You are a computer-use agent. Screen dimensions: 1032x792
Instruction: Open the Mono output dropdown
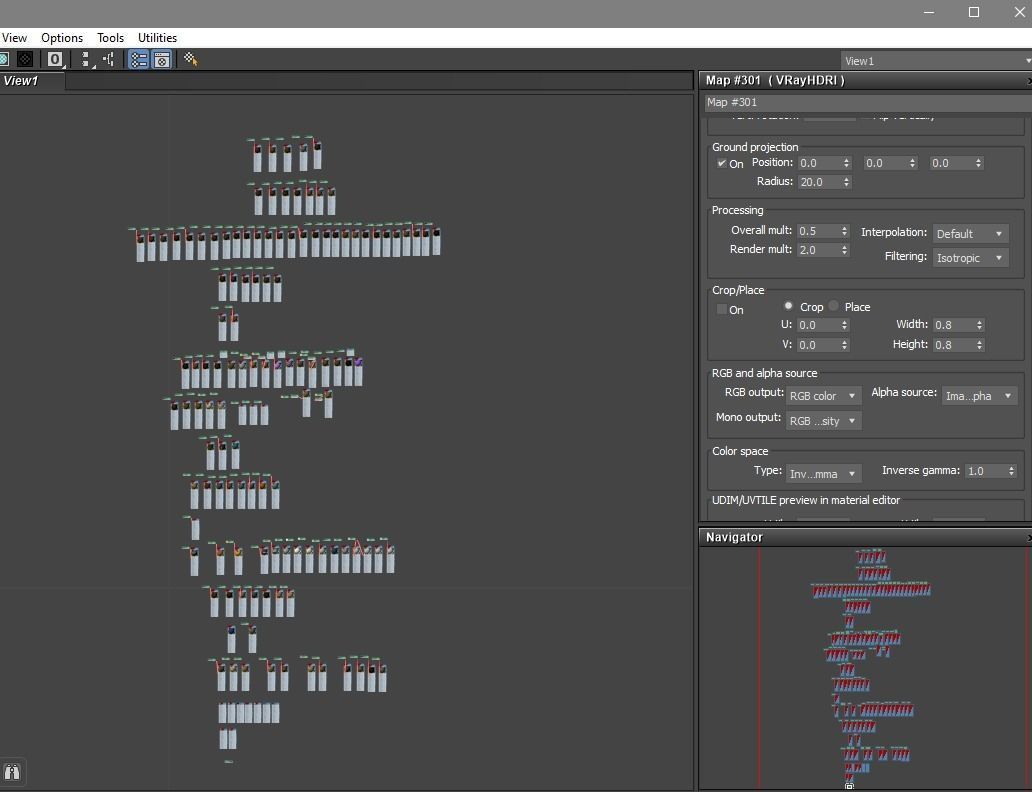(823, 421)
